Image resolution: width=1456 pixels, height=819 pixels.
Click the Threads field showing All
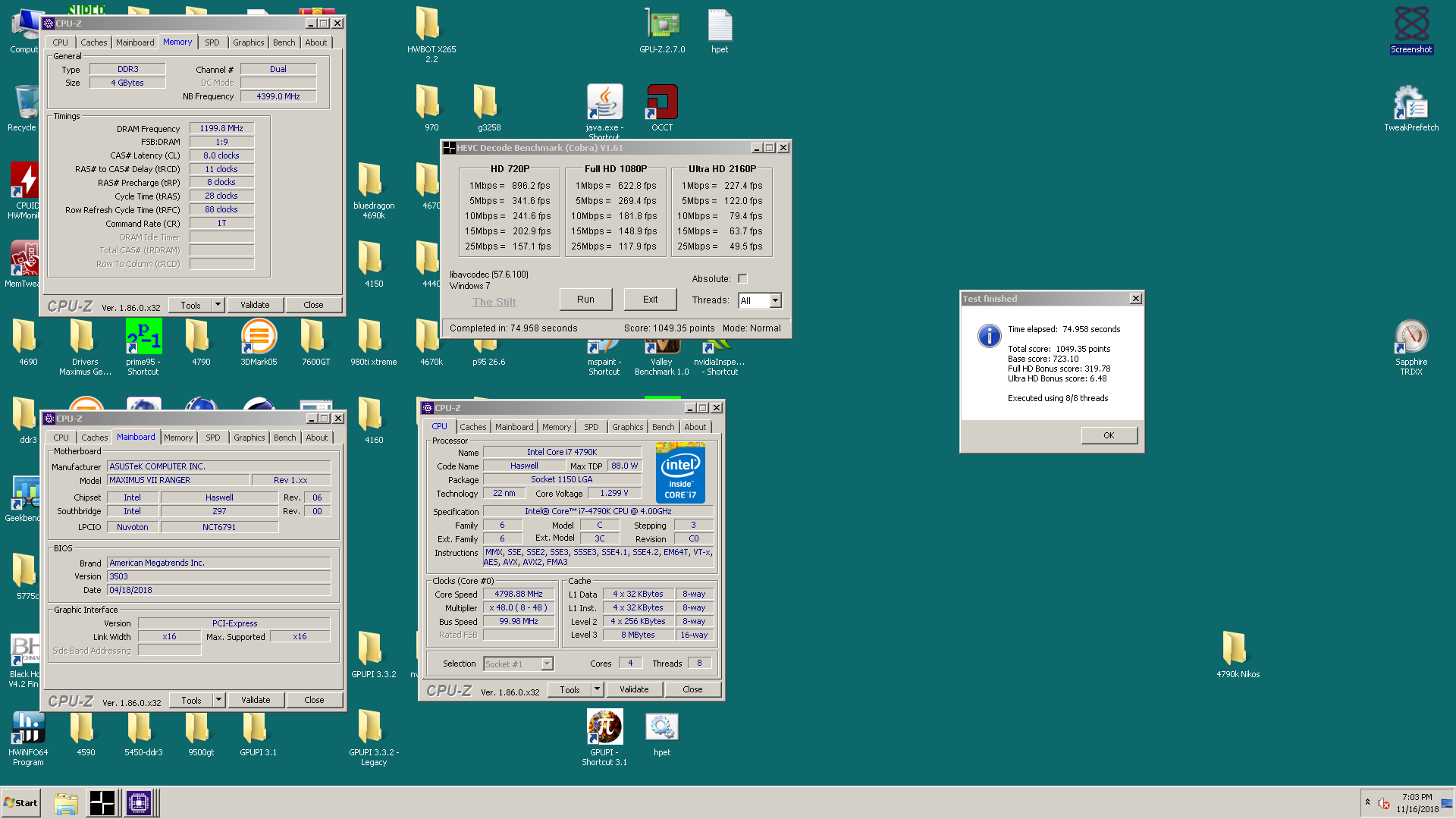click(754, 300)
